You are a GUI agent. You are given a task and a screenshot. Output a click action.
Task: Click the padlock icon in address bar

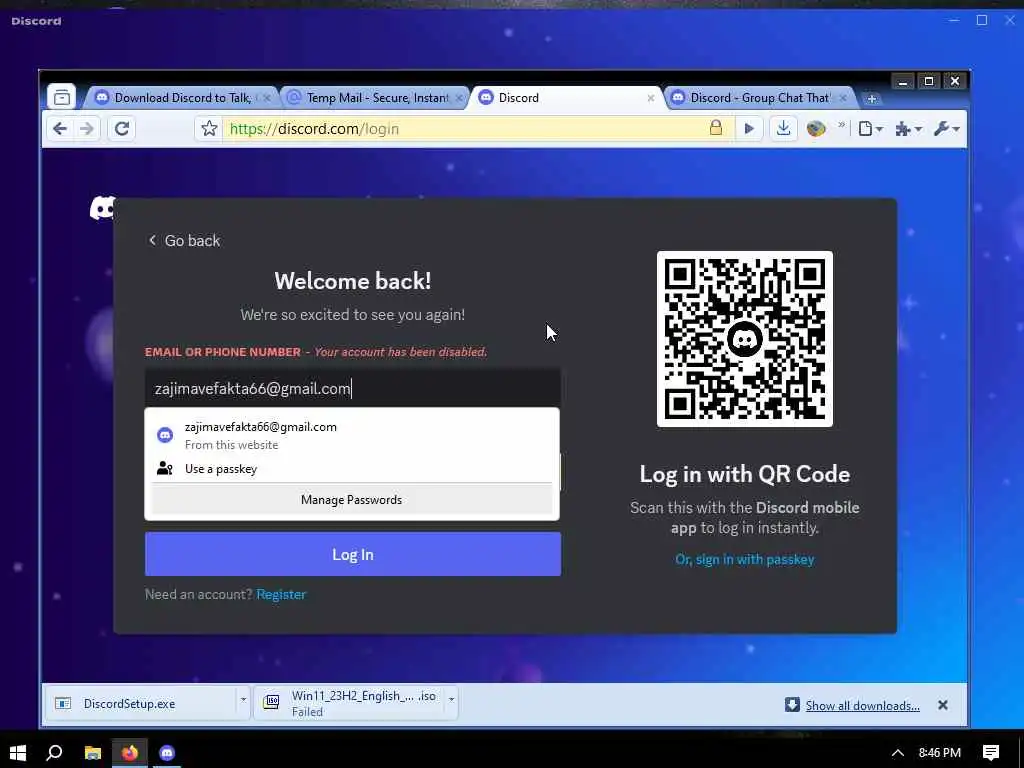coord(716,128)
